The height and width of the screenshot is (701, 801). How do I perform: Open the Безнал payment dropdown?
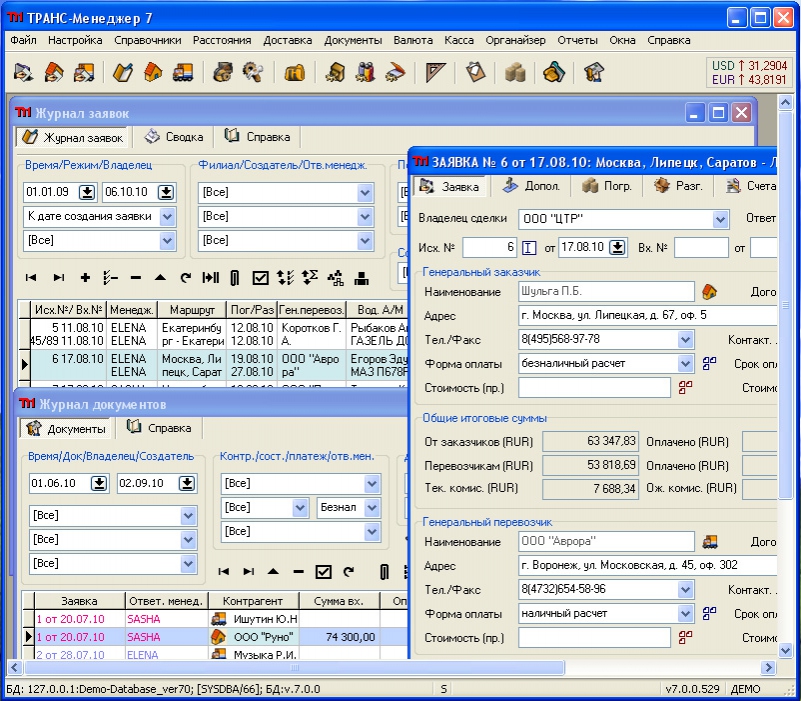372,508
